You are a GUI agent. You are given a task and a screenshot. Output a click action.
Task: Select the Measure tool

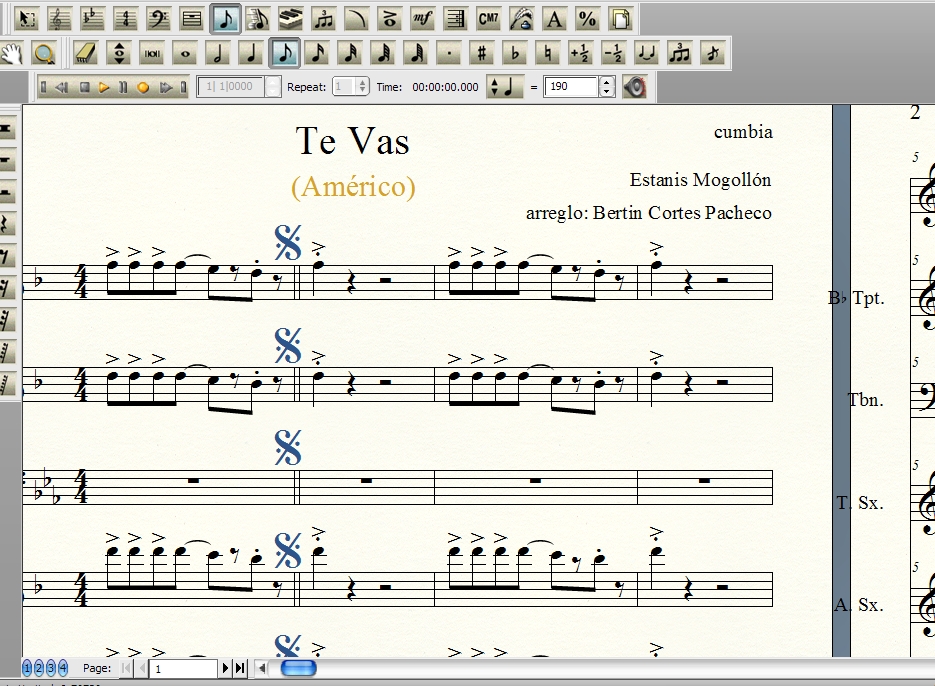191,19
